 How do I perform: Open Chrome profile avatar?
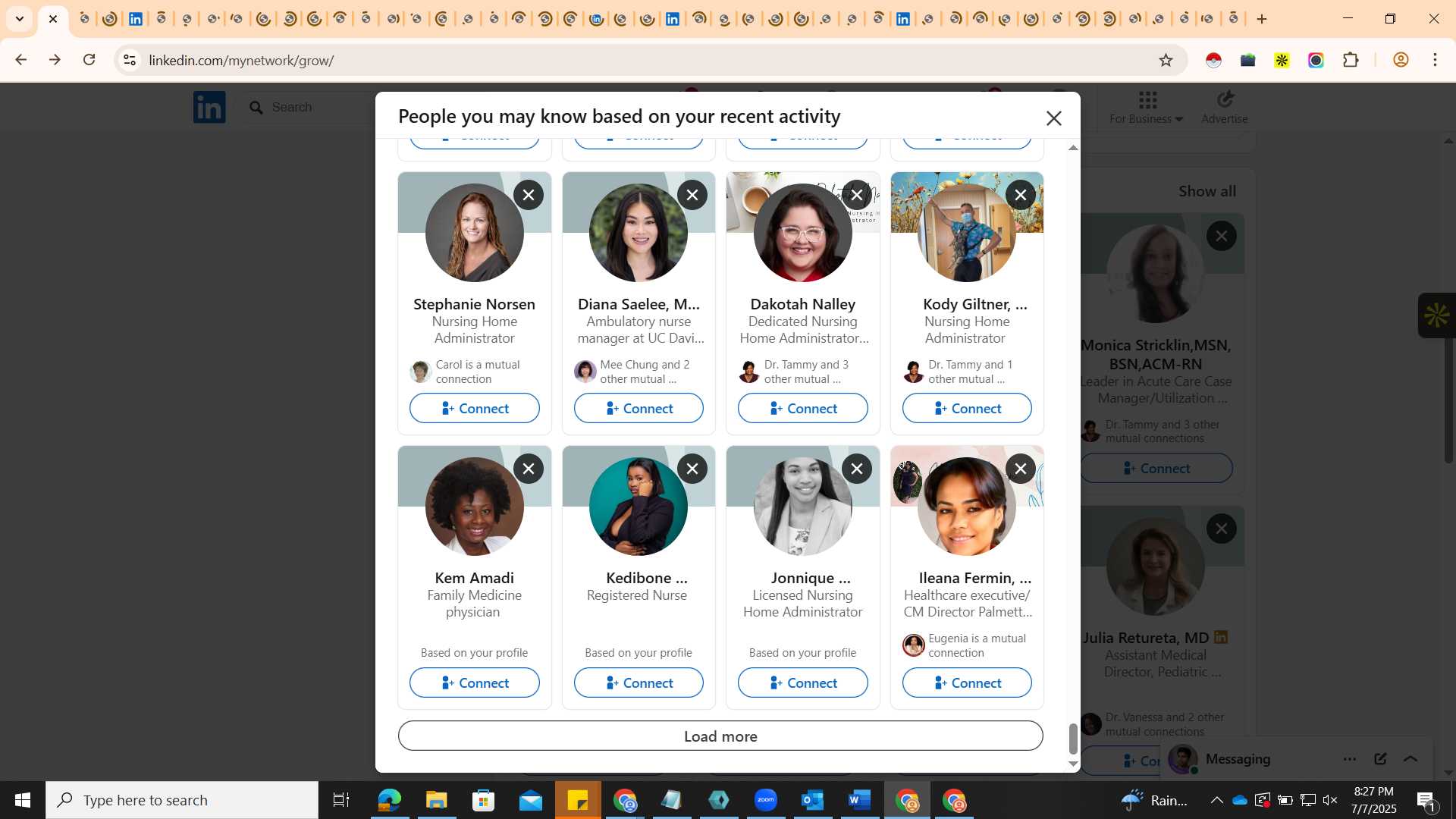coord(1401,60)
